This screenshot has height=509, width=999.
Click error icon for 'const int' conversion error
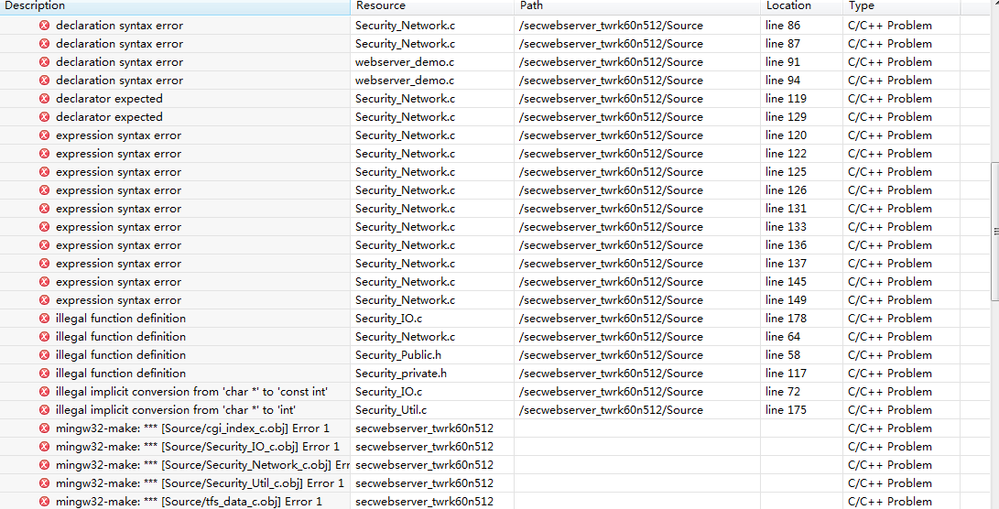[x=44, y=392]
